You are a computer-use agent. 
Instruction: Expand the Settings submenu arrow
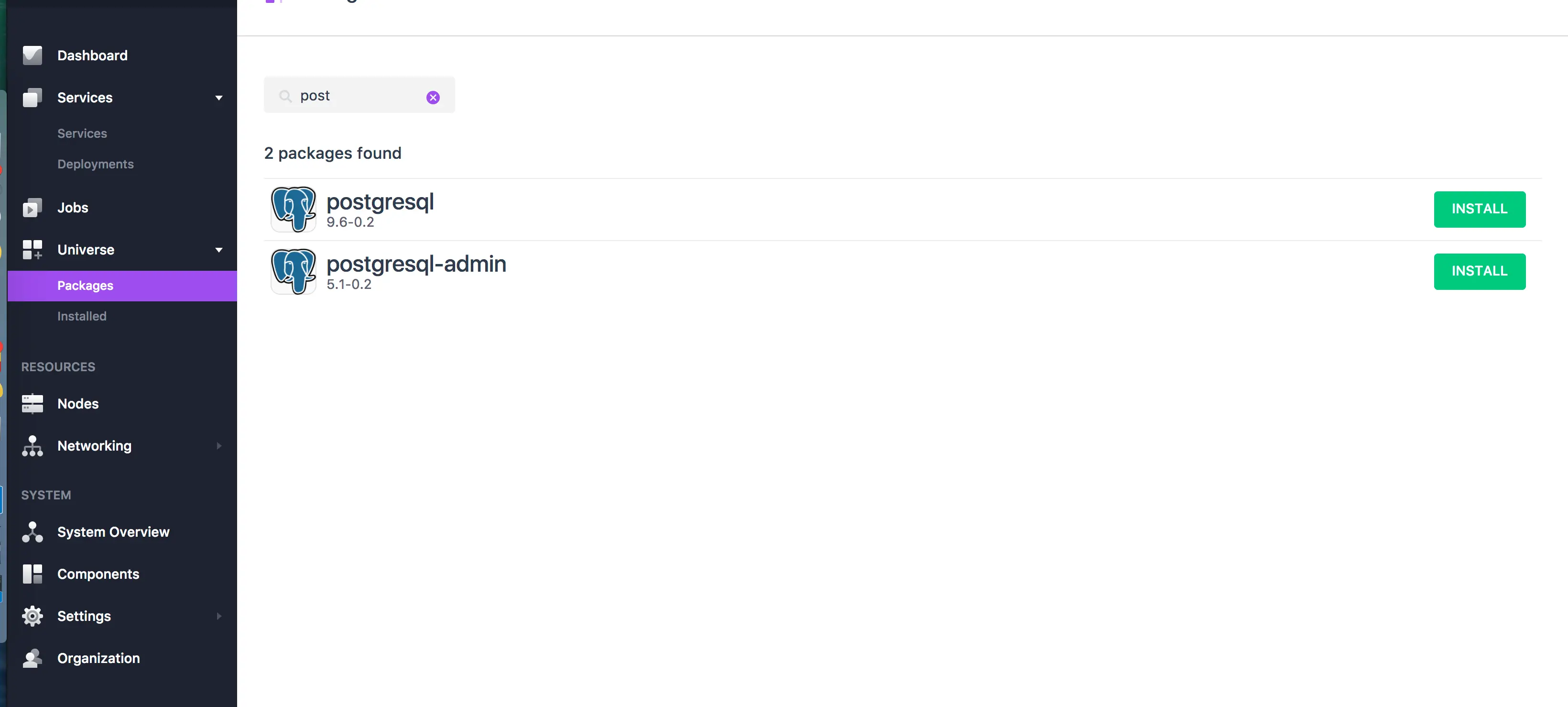[x=218, y=616]
